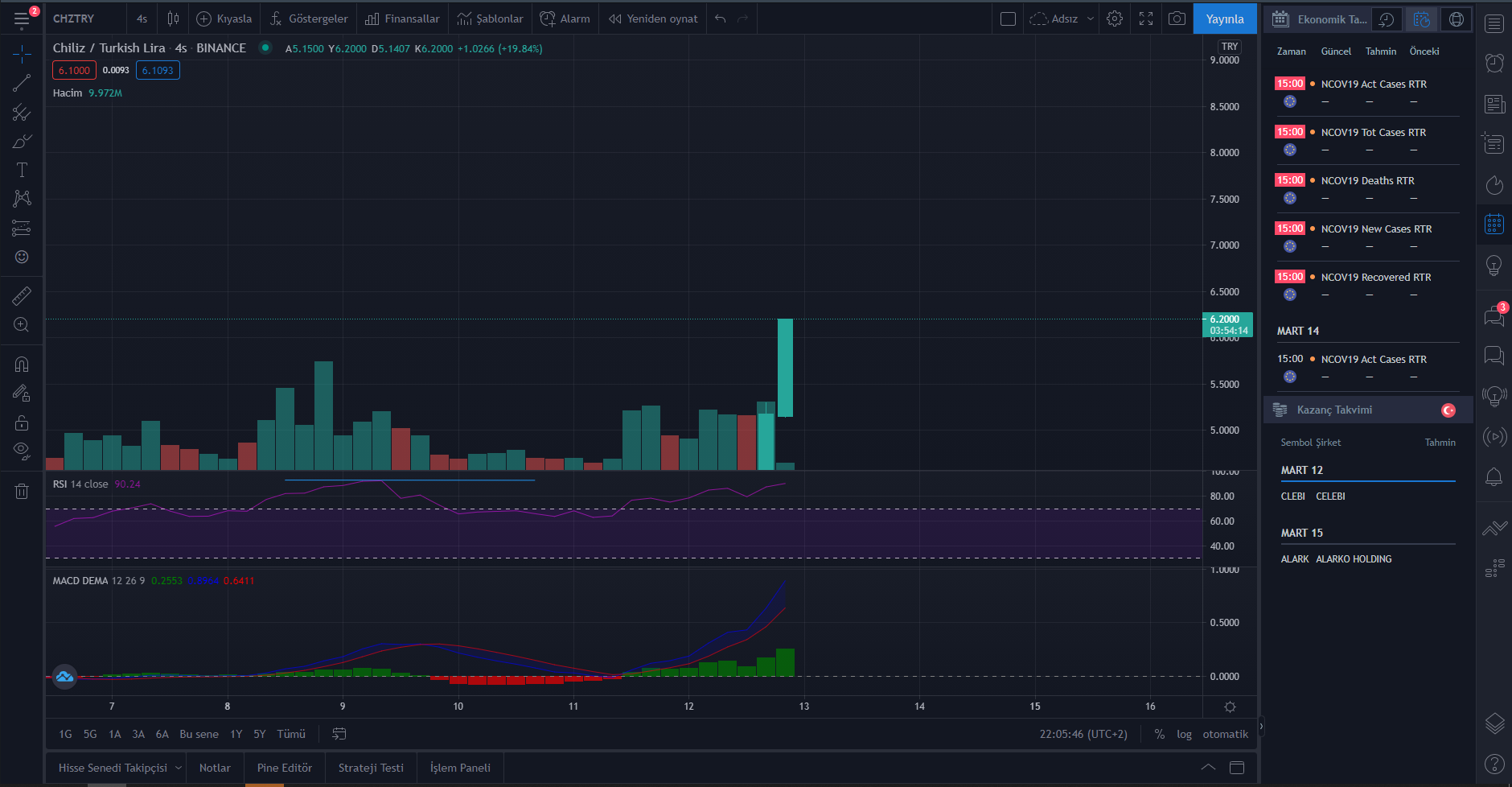Expand the Adsız layout dropdown

point(1091,19)
